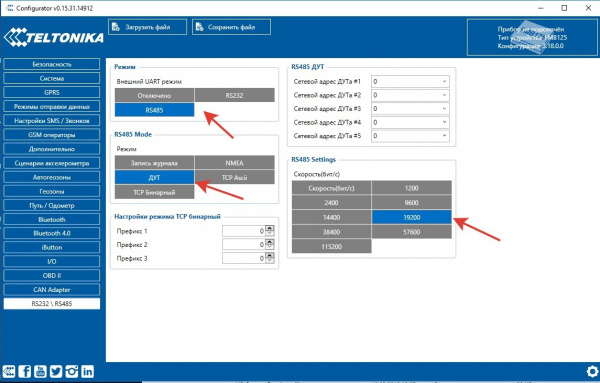This screenshot has width=600, height=383.
Task: Increment Префикс 1 with up arrow
Action: point(270,228)
